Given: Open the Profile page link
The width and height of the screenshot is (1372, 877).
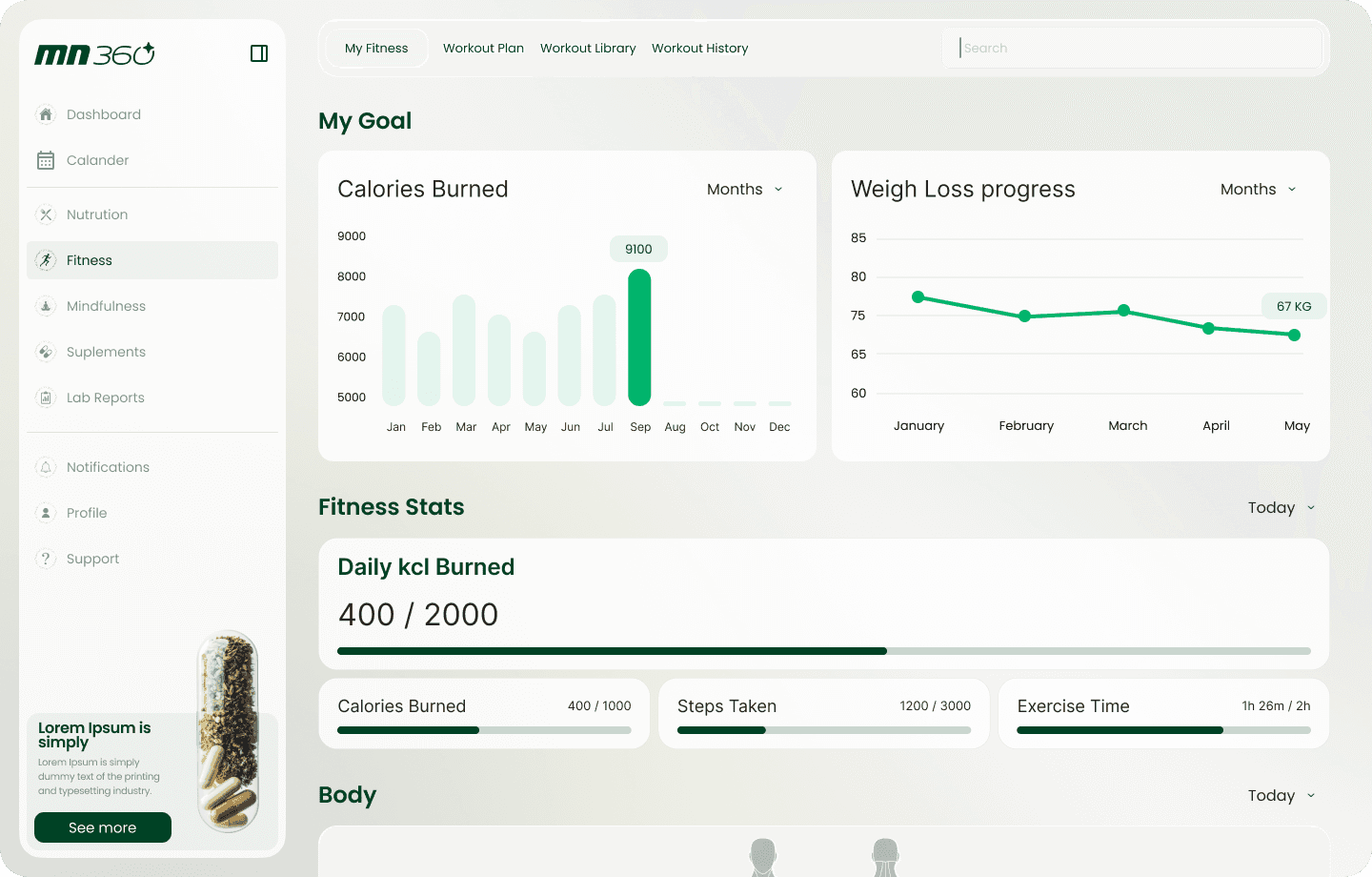Looking at the screenshot, I should pyautogui.click(x=152, y=513).
